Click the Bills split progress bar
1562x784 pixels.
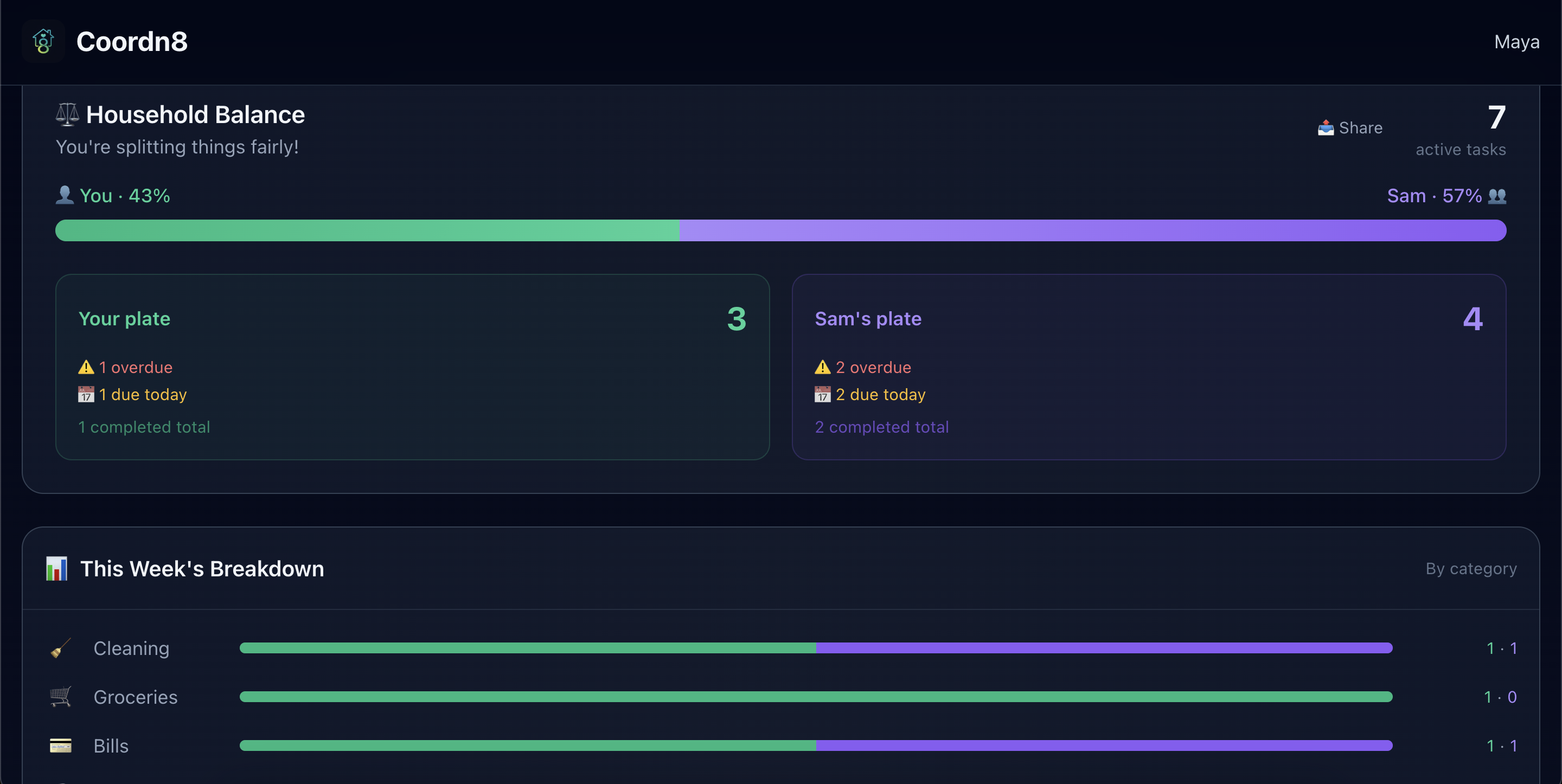[x=816, y=745]
